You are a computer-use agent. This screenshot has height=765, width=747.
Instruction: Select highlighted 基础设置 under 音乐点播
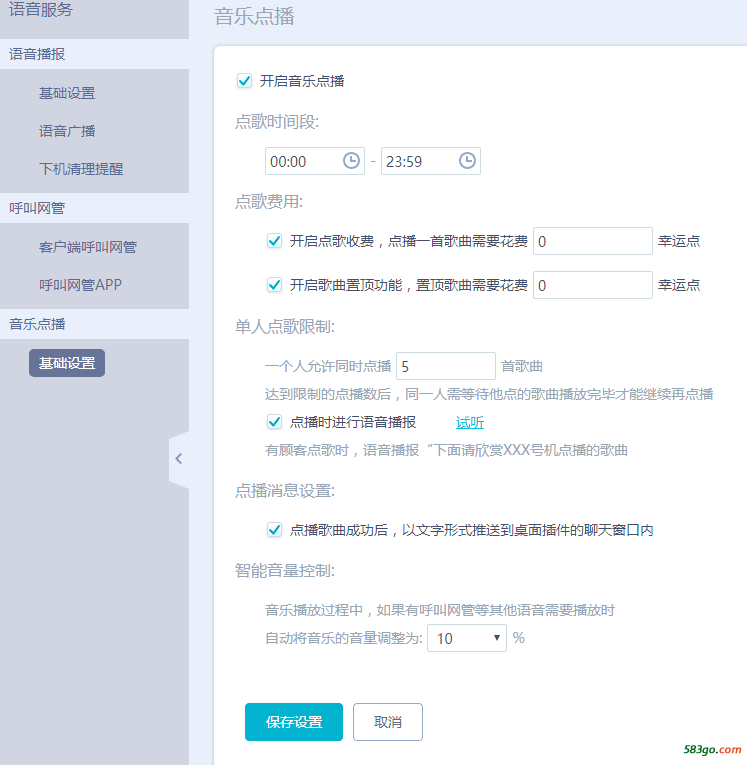pos(67,363)
